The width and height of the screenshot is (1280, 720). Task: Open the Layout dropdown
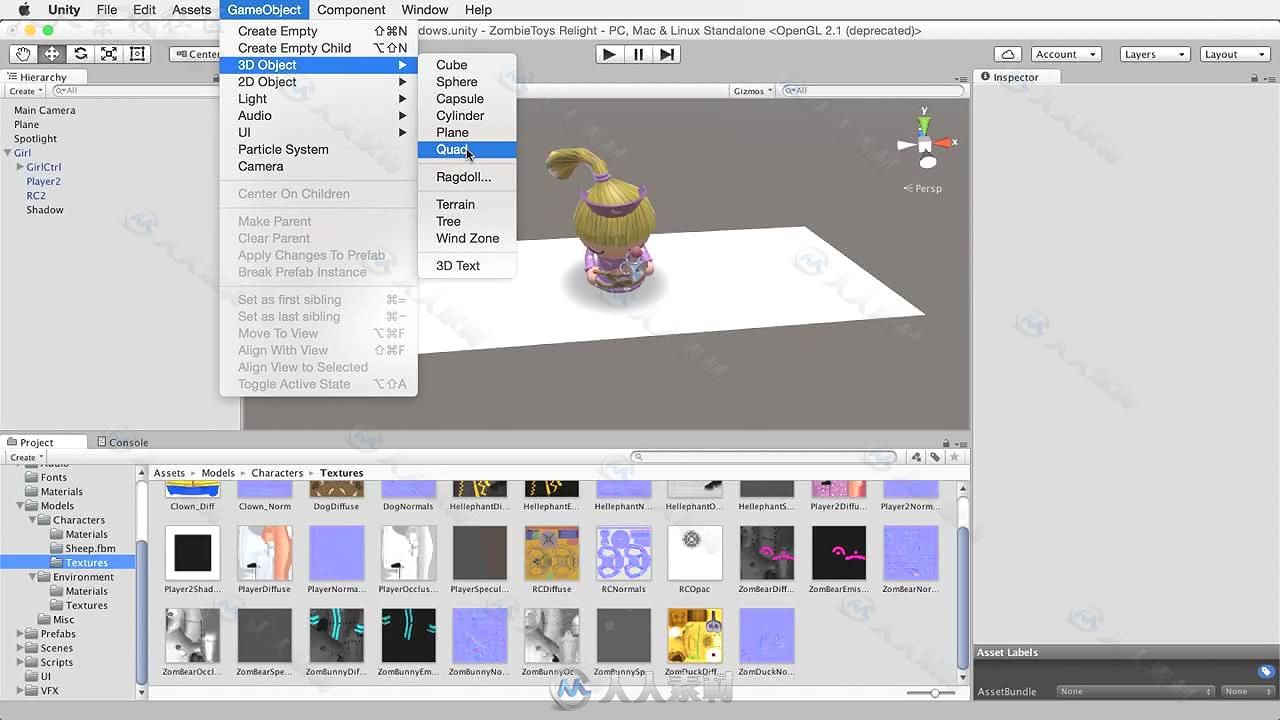pyautogui.click(x=1235, y=54)
